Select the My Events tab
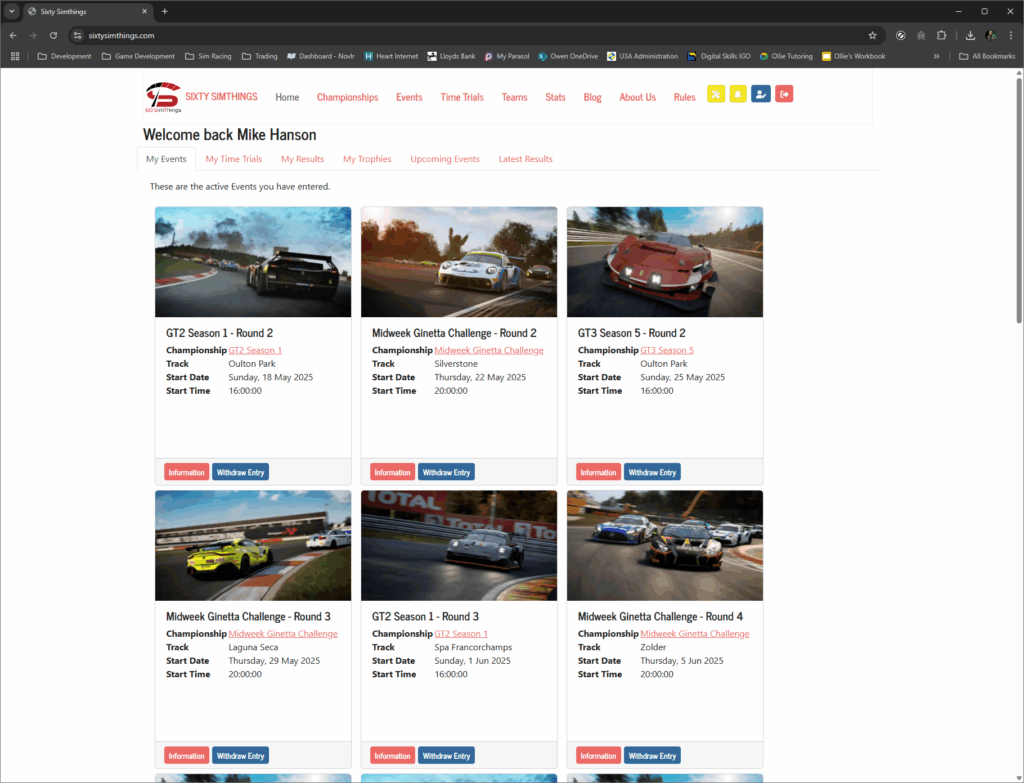 click(166, 159)
